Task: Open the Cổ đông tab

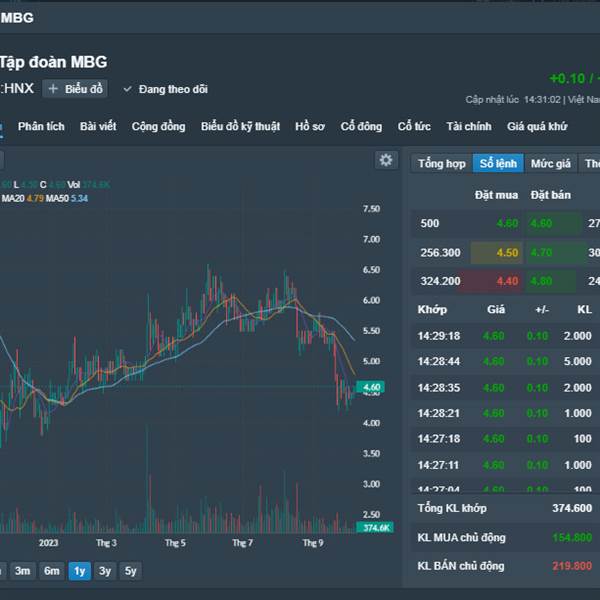Action: (x=361, y=126)
